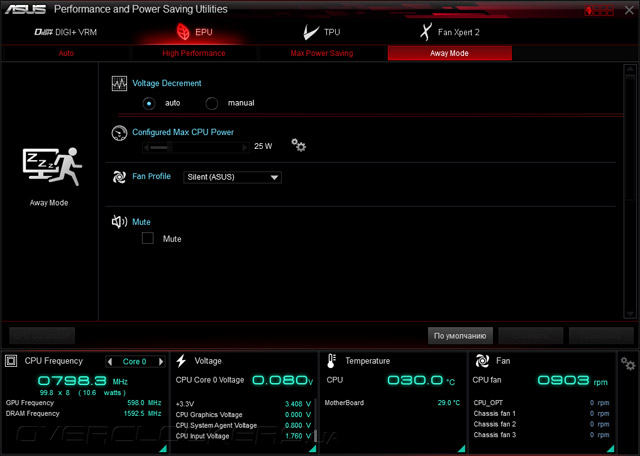This screenshot has width=640, height=456.
Task: Click the MotherBoard 29.0 °C row
Action: tap(392, 403)
